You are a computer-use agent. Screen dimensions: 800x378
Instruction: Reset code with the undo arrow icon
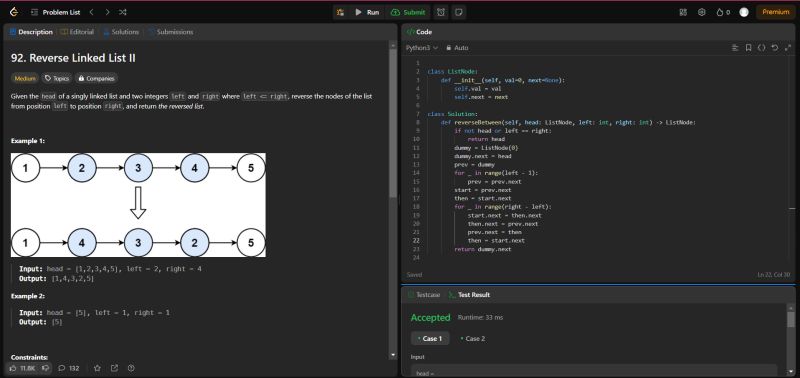point(774,47)
